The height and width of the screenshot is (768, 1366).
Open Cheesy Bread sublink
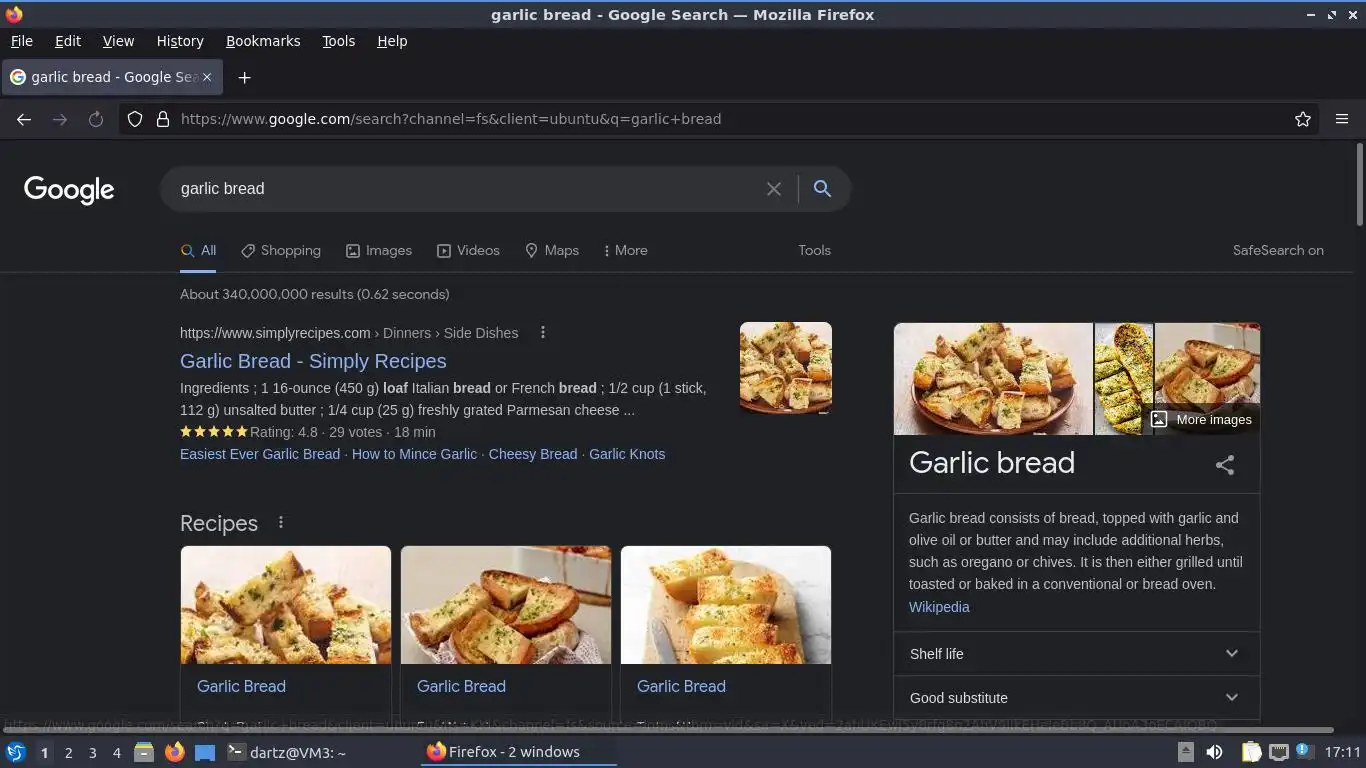(x=533, y=454)
